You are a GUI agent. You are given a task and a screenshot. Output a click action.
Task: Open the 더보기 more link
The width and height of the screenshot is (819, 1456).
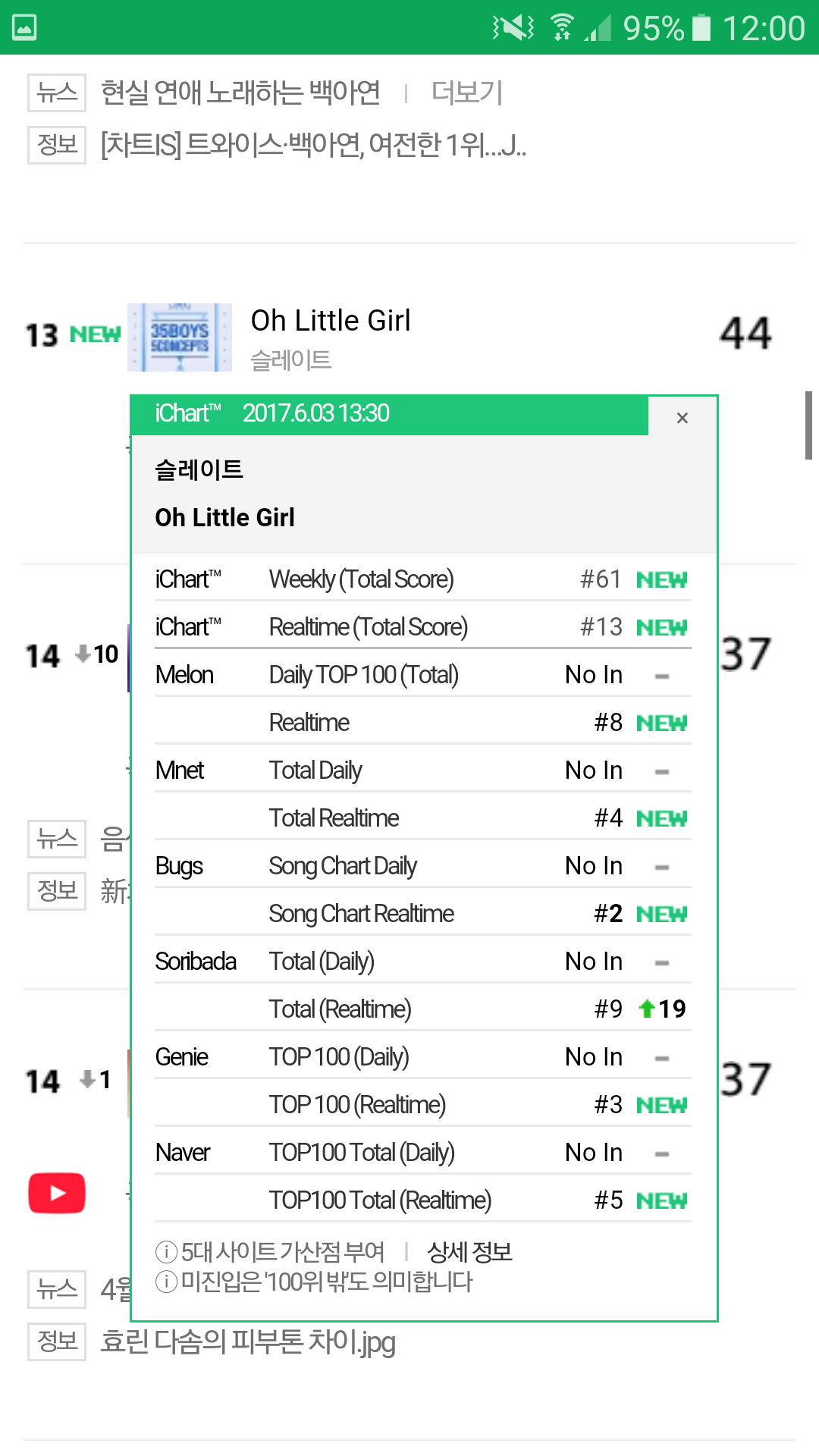point(467,93)
